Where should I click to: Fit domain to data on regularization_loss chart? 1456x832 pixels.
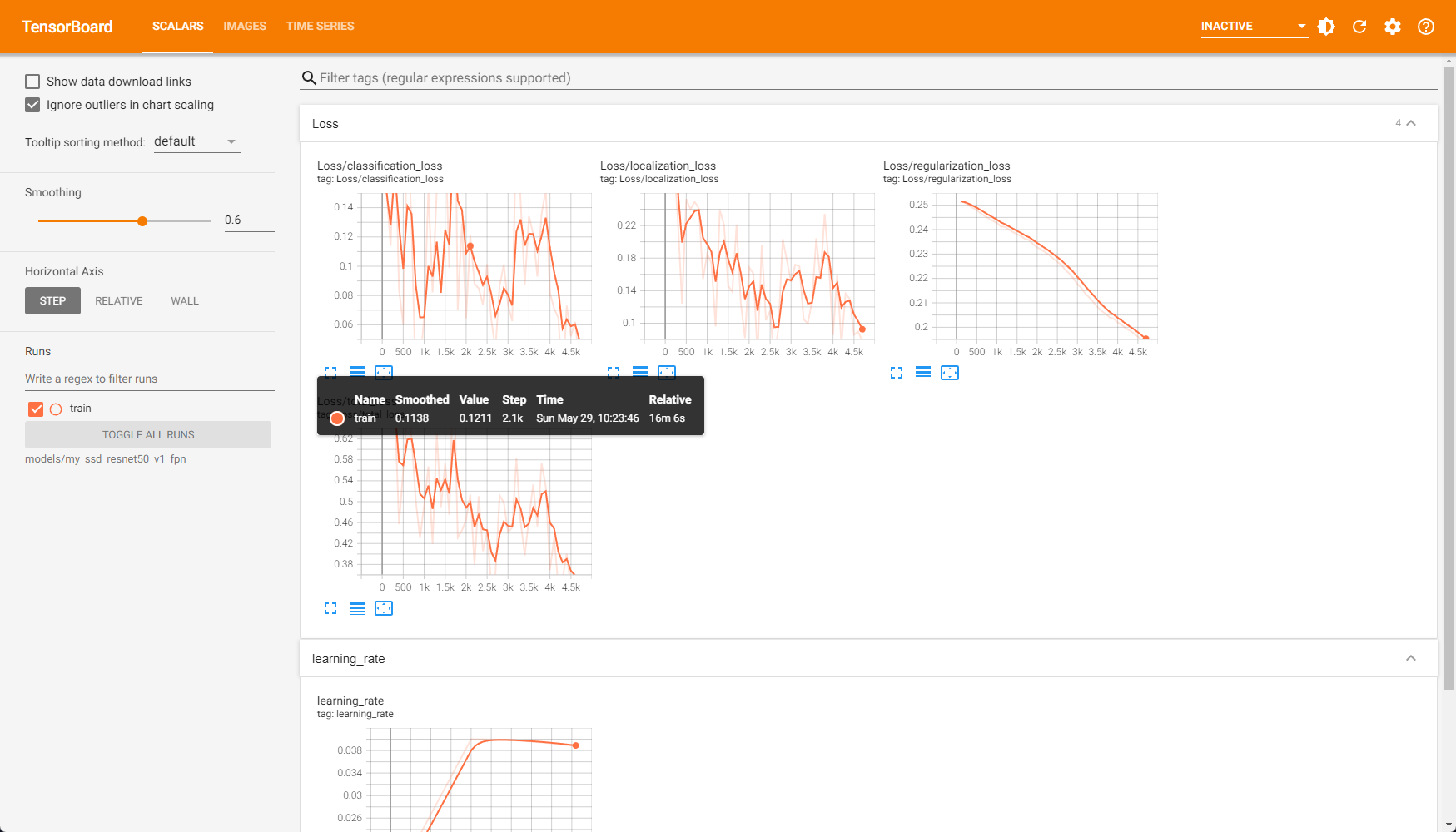tap(950, 373)
